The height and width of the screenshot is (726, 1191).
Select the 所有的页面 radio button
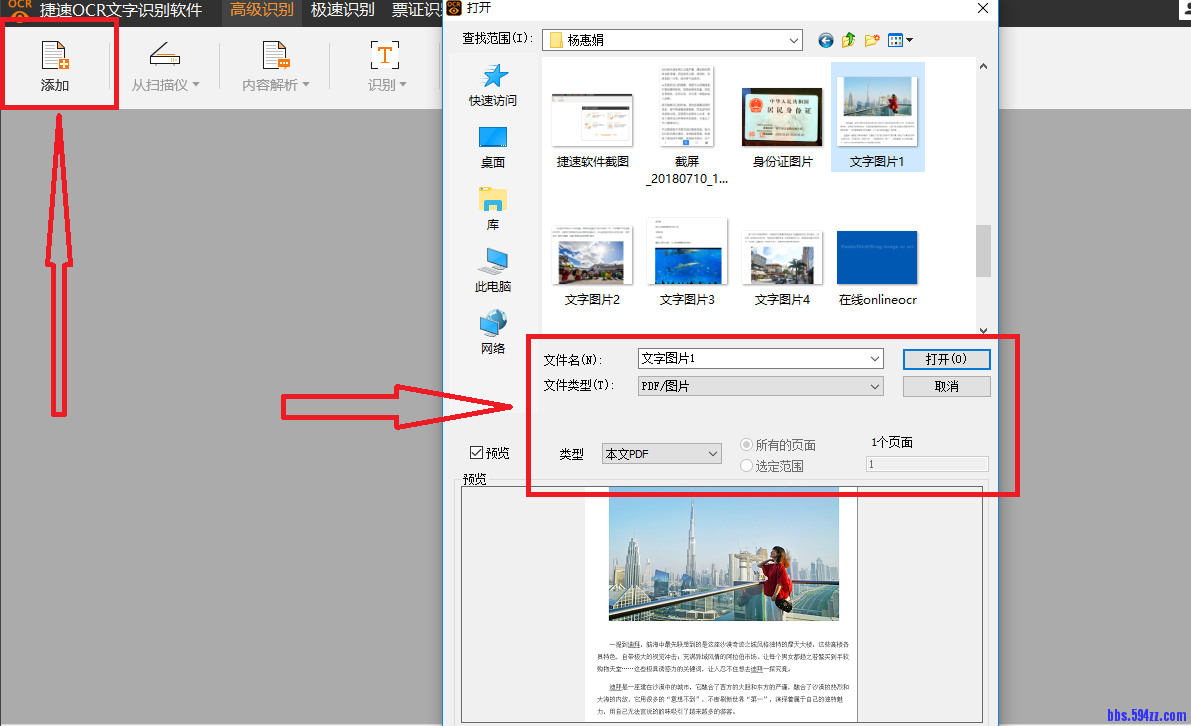(746, 445)
